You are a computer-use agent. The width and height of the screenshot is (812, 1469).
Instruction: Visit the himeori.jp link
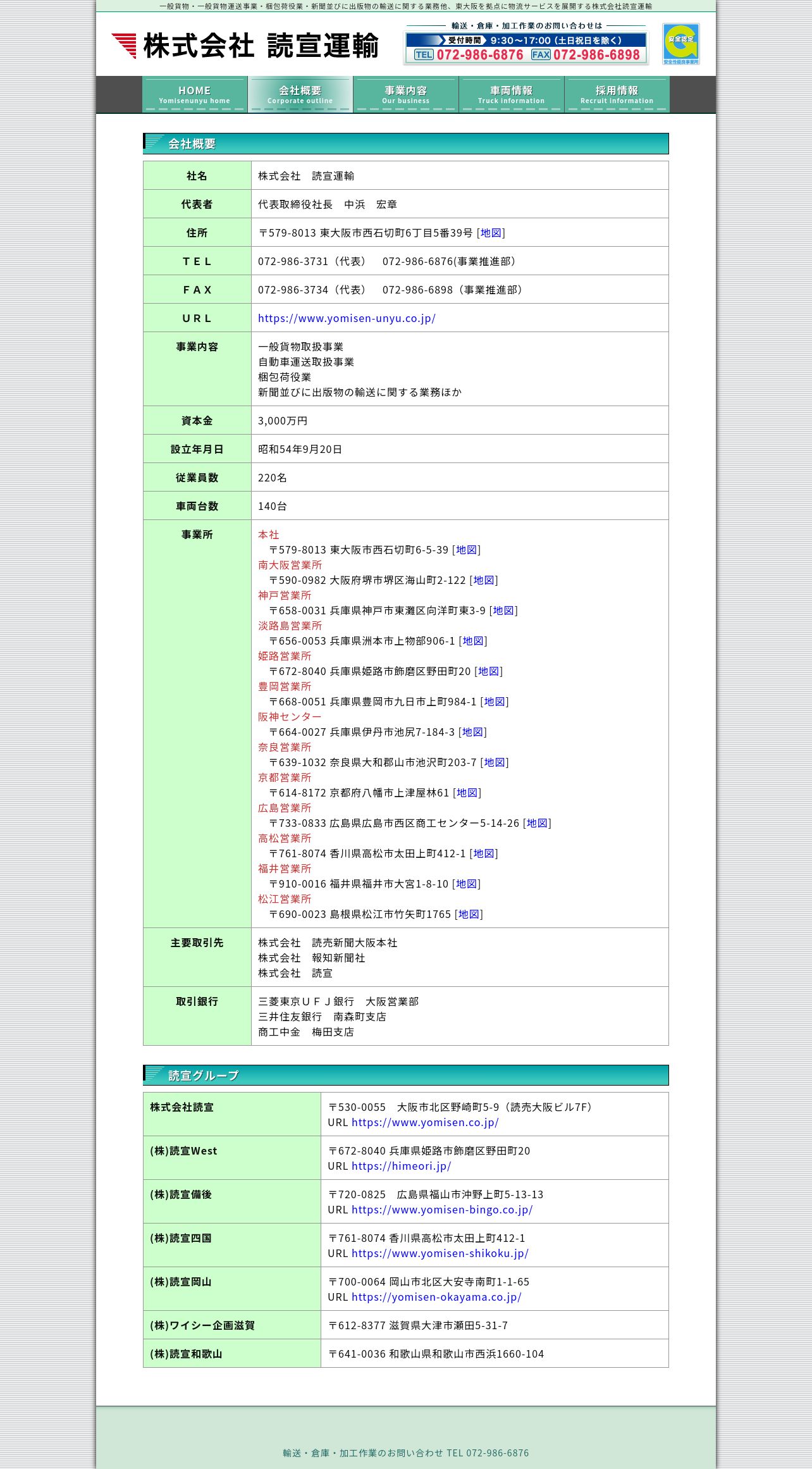(401, 1166)
